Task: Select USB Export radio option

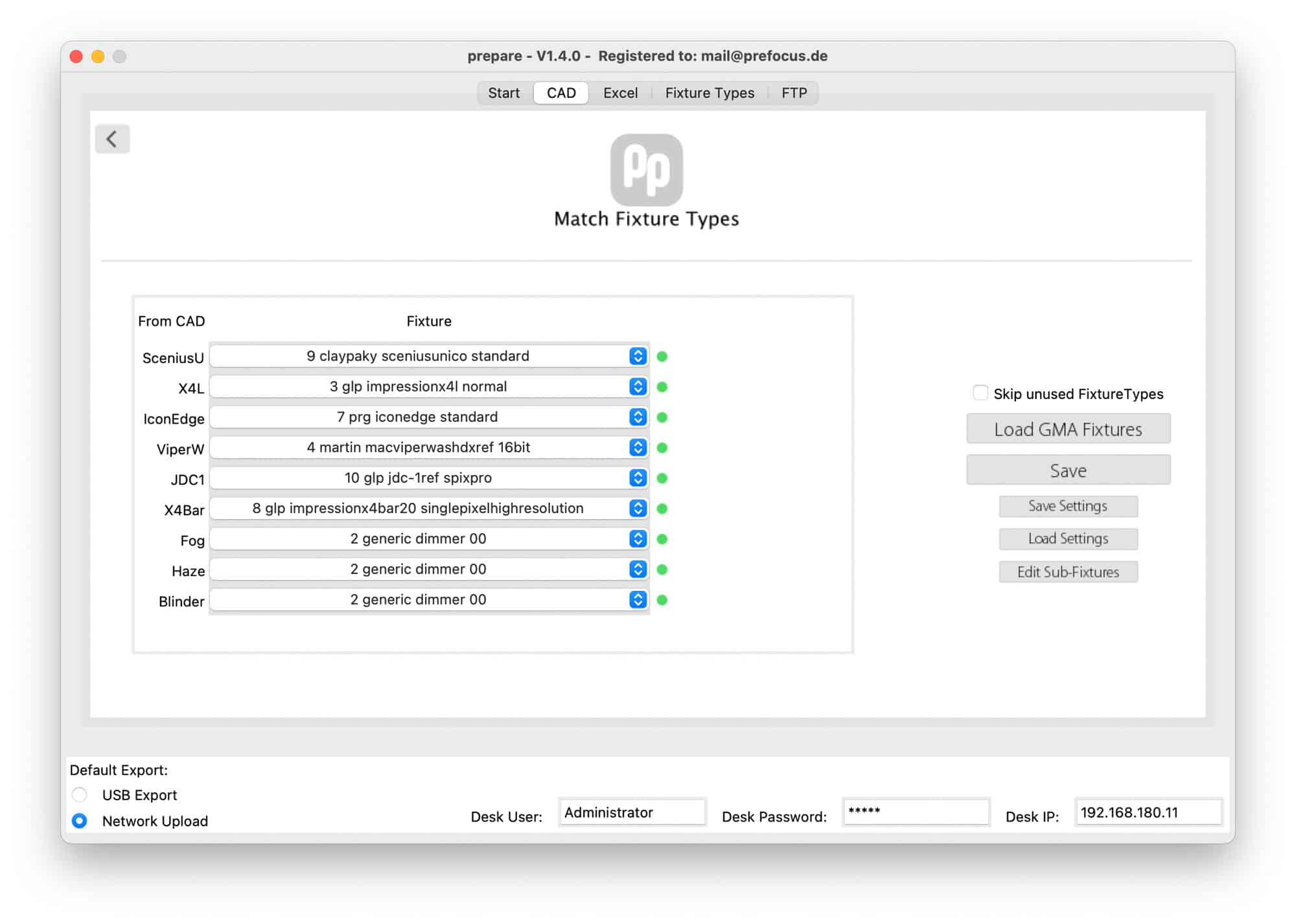Action: (x=80, y=794)
